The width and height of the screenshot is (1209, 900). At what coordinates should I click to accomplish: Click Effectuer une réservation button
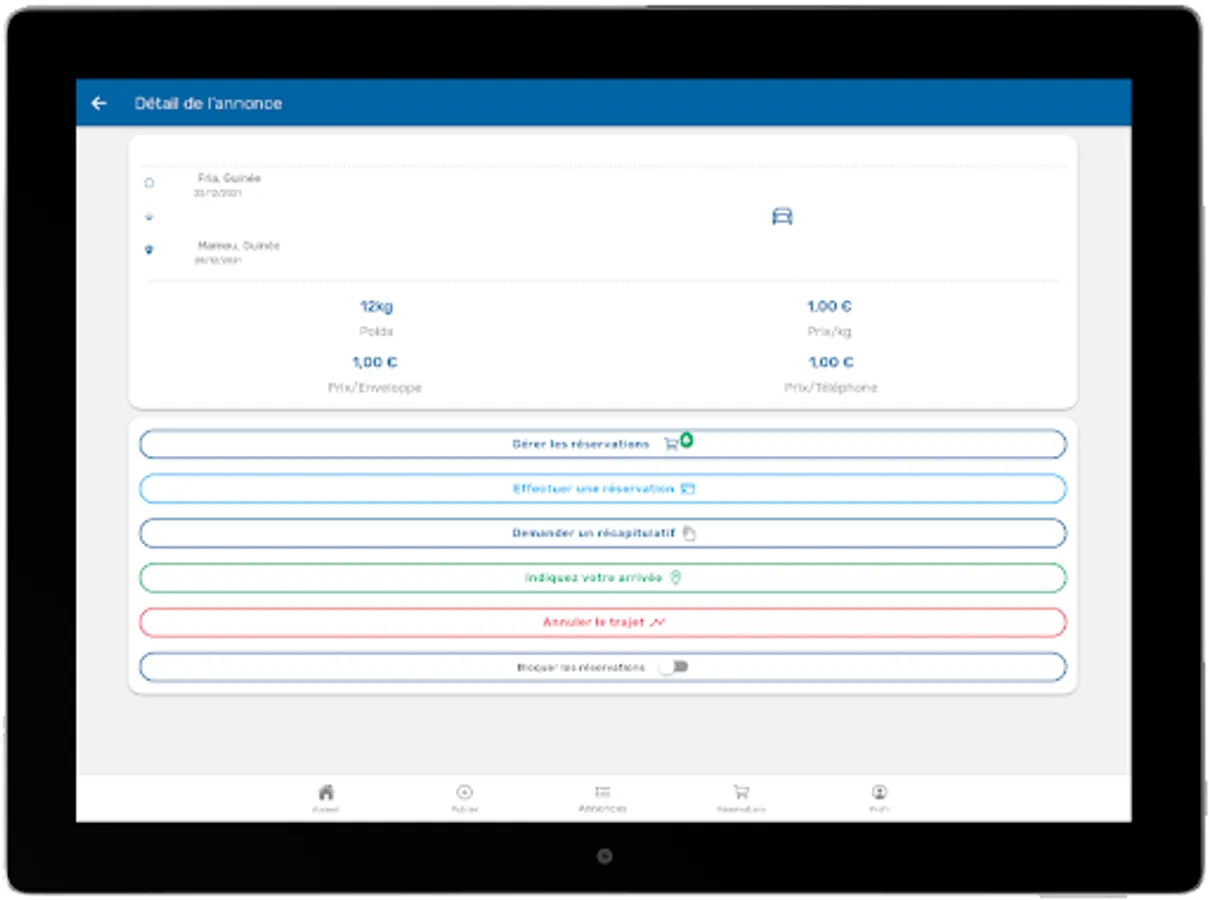pos(603,489)
